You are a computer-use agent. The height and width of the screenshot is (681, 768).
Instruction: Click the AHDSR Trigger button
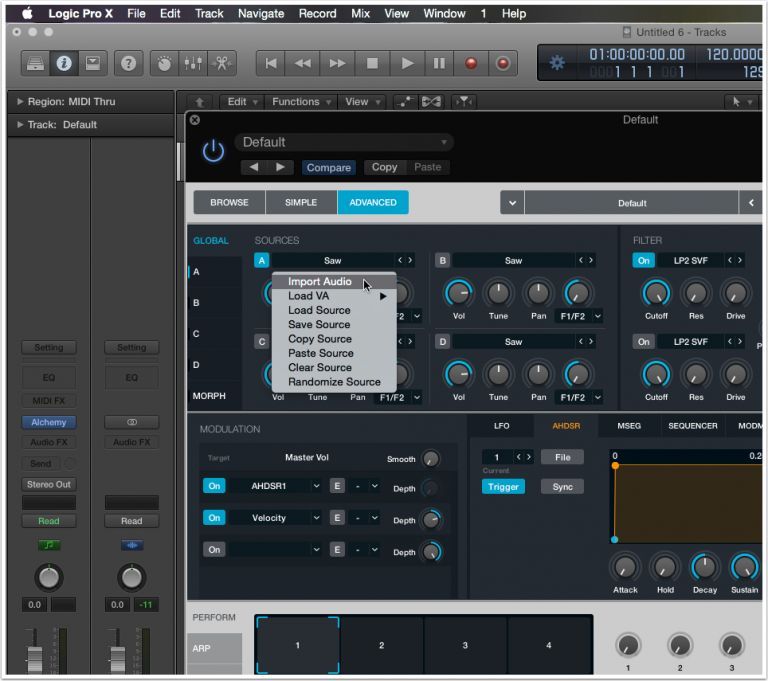503,487
